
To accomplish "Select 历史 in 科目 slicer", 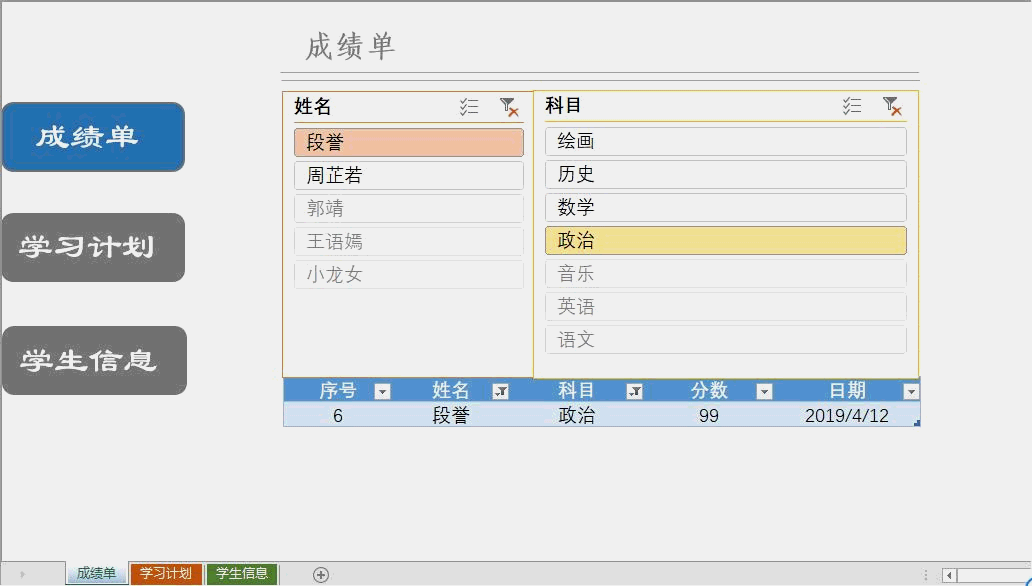I will pyautogui.click(x=725, y=174).
